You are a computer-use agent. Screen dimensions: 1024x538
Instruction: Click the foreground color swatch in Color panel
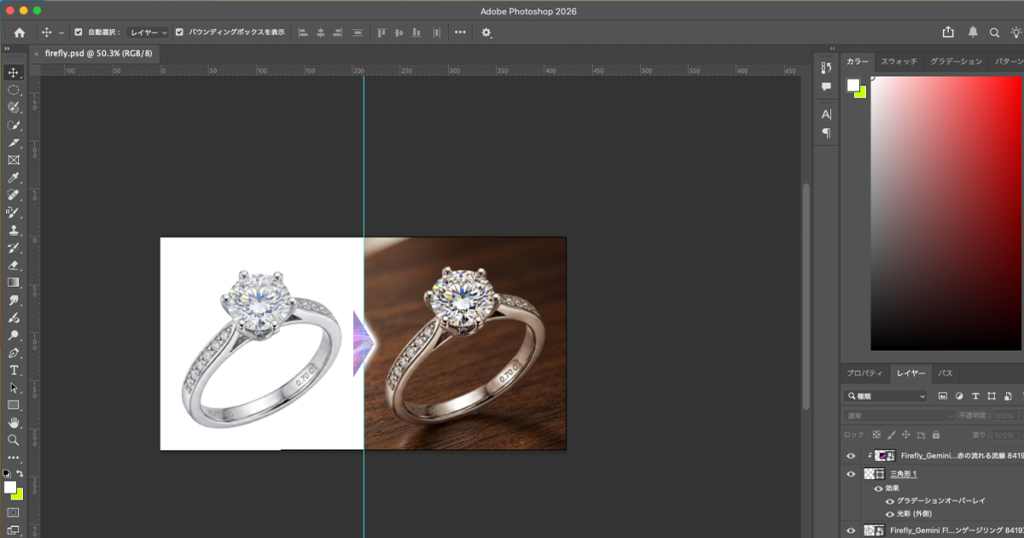click(x=853, y=85)
